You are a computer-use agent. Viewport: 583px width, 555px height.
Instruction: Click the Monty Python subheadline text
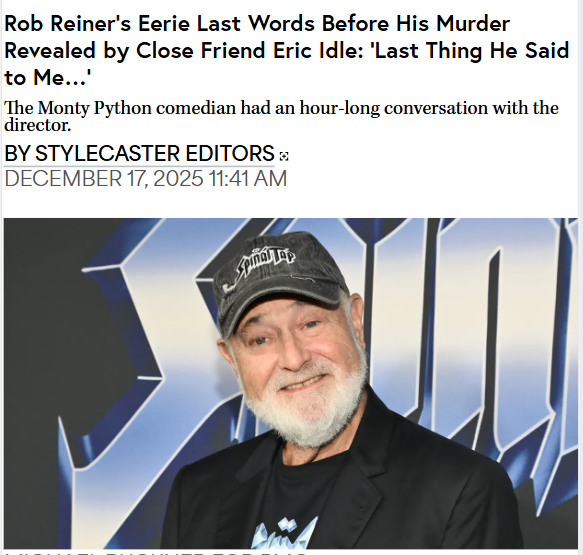click(281, 116)
